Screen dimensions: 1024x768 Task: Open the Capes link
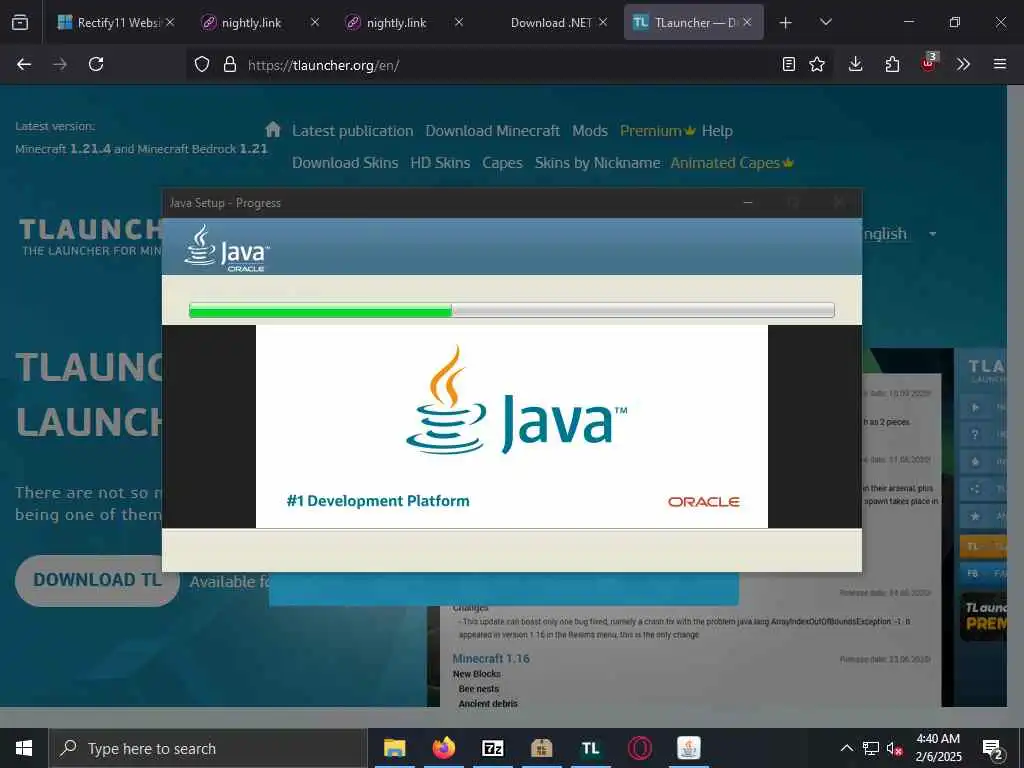502,163
